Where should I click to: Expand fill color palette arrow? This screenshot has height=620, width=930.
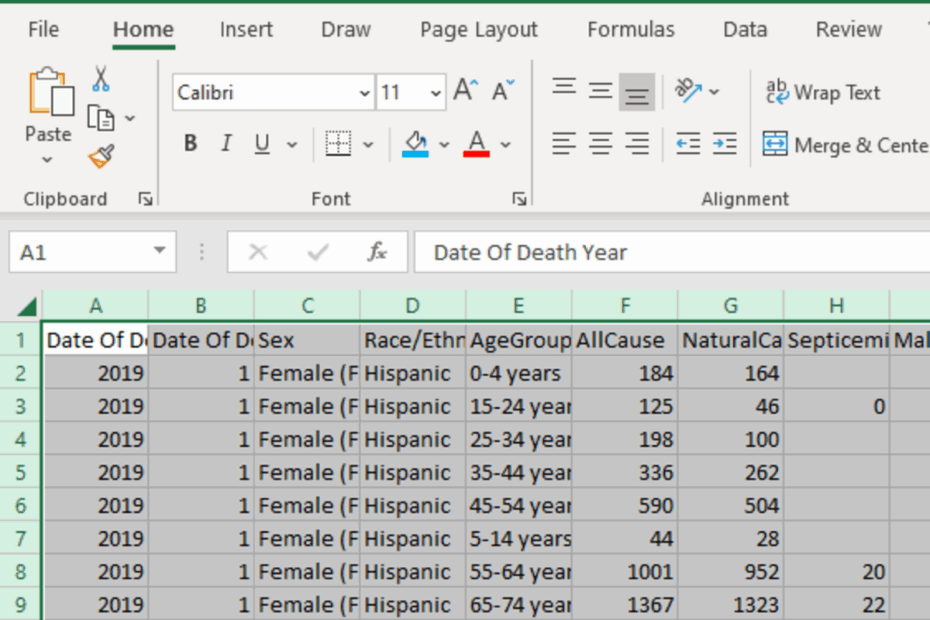point(444,144)
